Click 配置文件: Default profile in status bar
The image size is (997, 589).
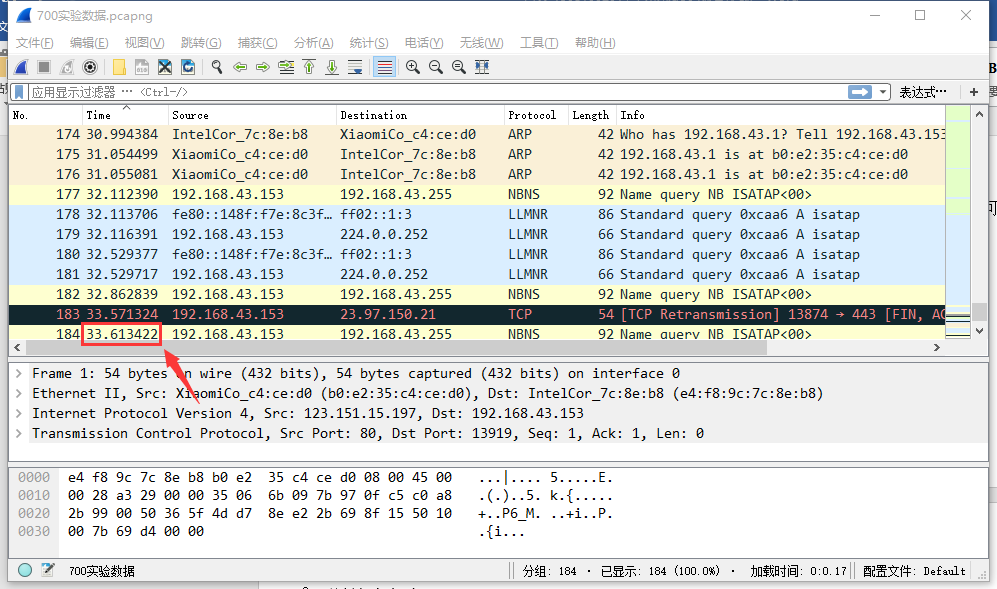pos(914,571)
